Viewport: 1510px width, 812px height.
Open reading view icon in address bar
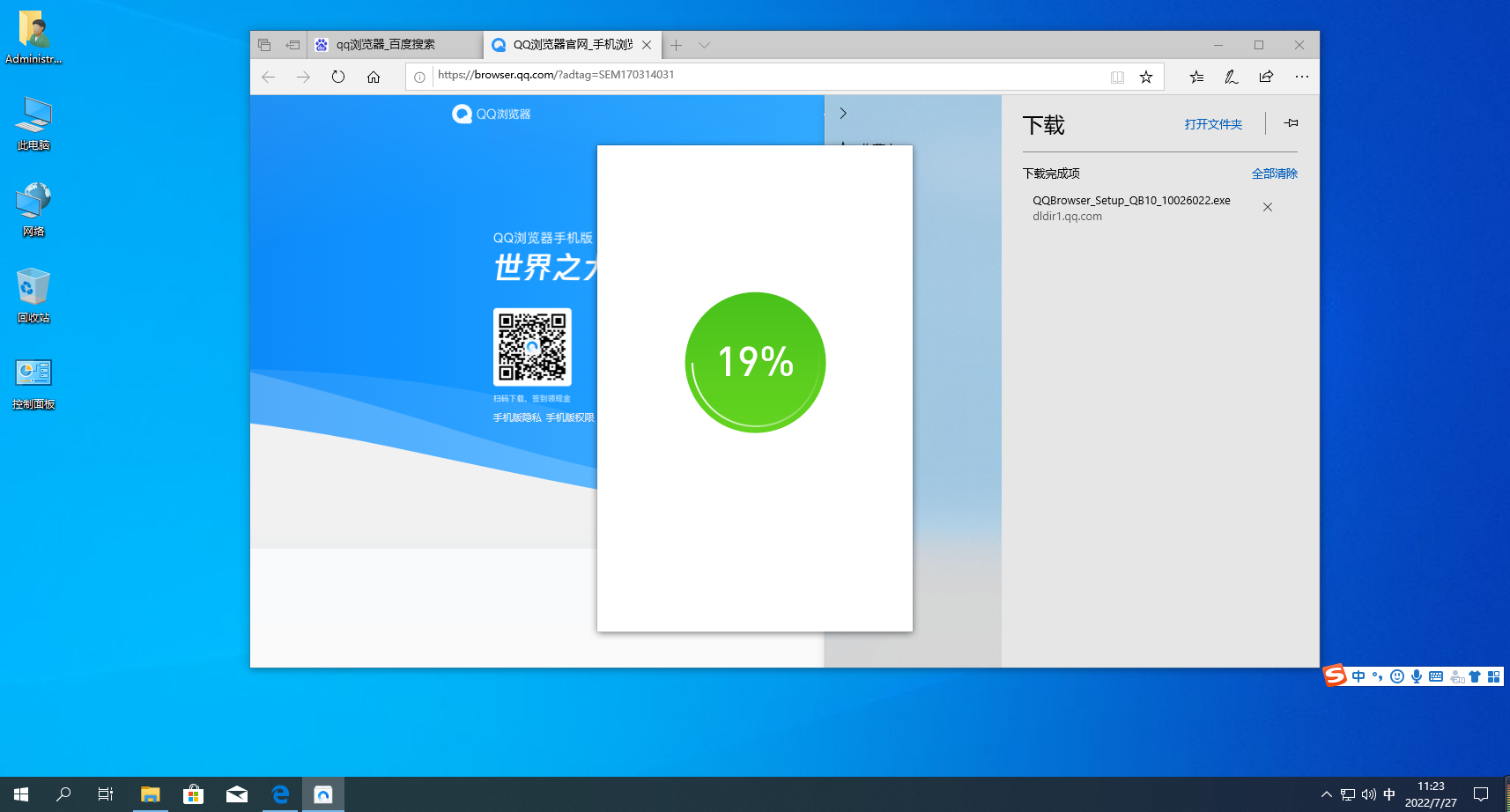pyautogui.click(x=1117, y=78)
